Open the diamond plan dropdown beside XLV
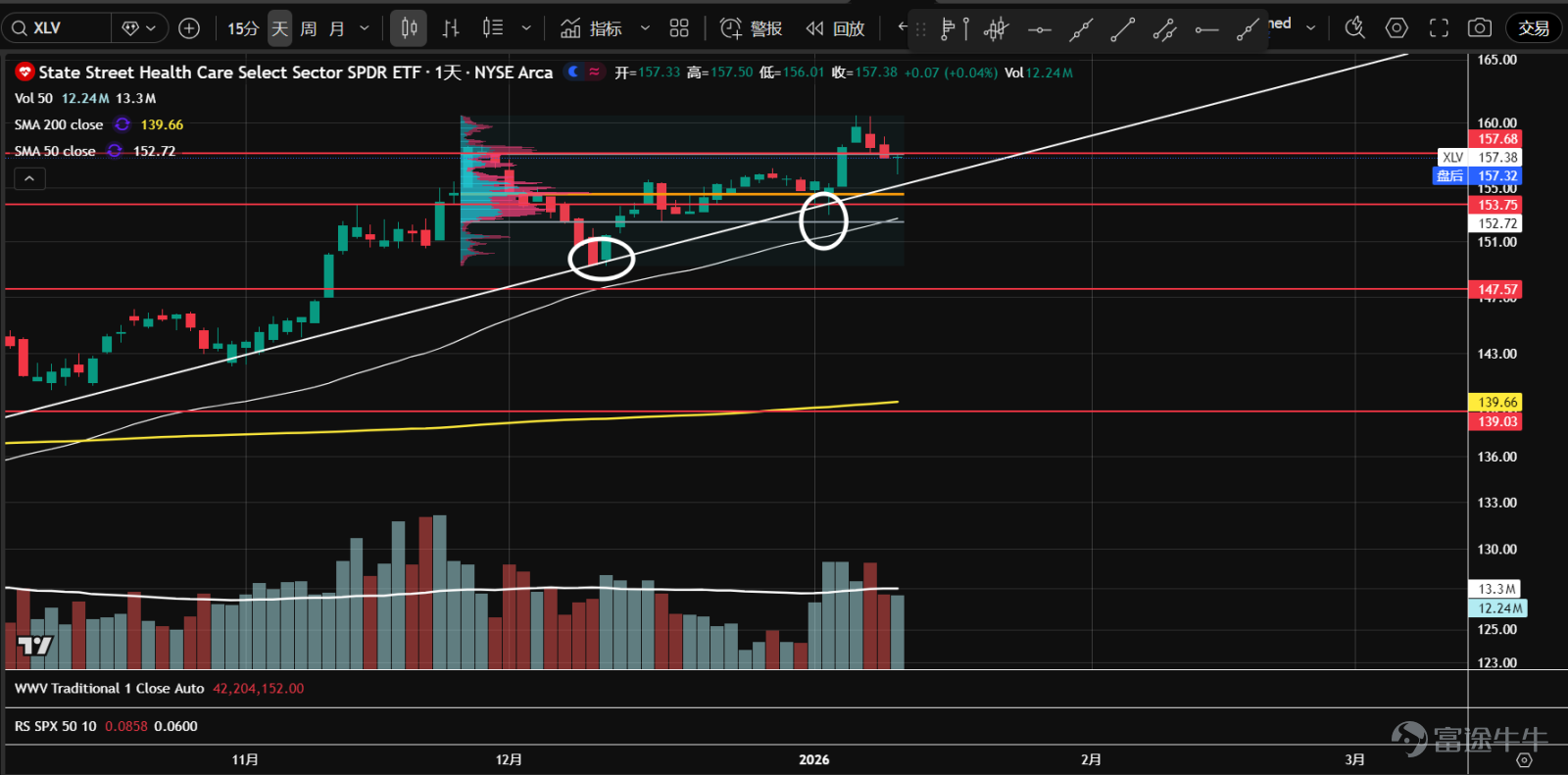 (138, 28)
